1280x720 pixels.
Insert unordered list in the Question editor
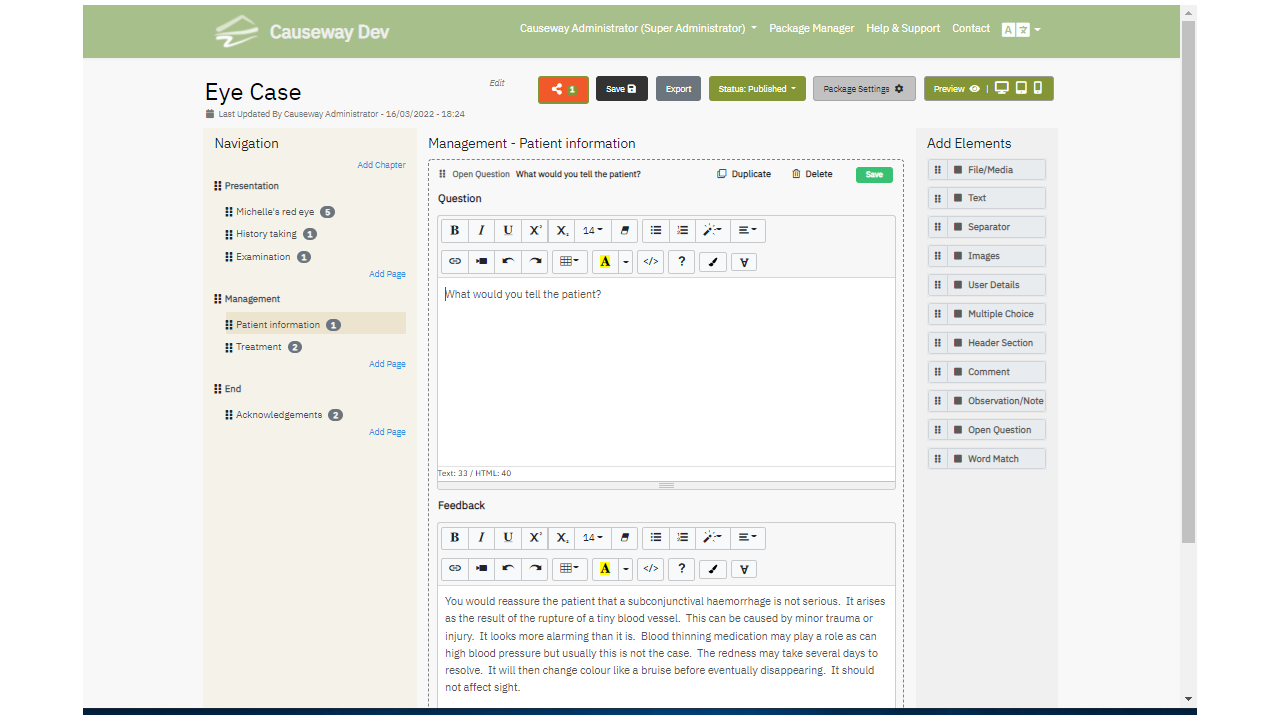pyautogui.click(x=656, y=230)
